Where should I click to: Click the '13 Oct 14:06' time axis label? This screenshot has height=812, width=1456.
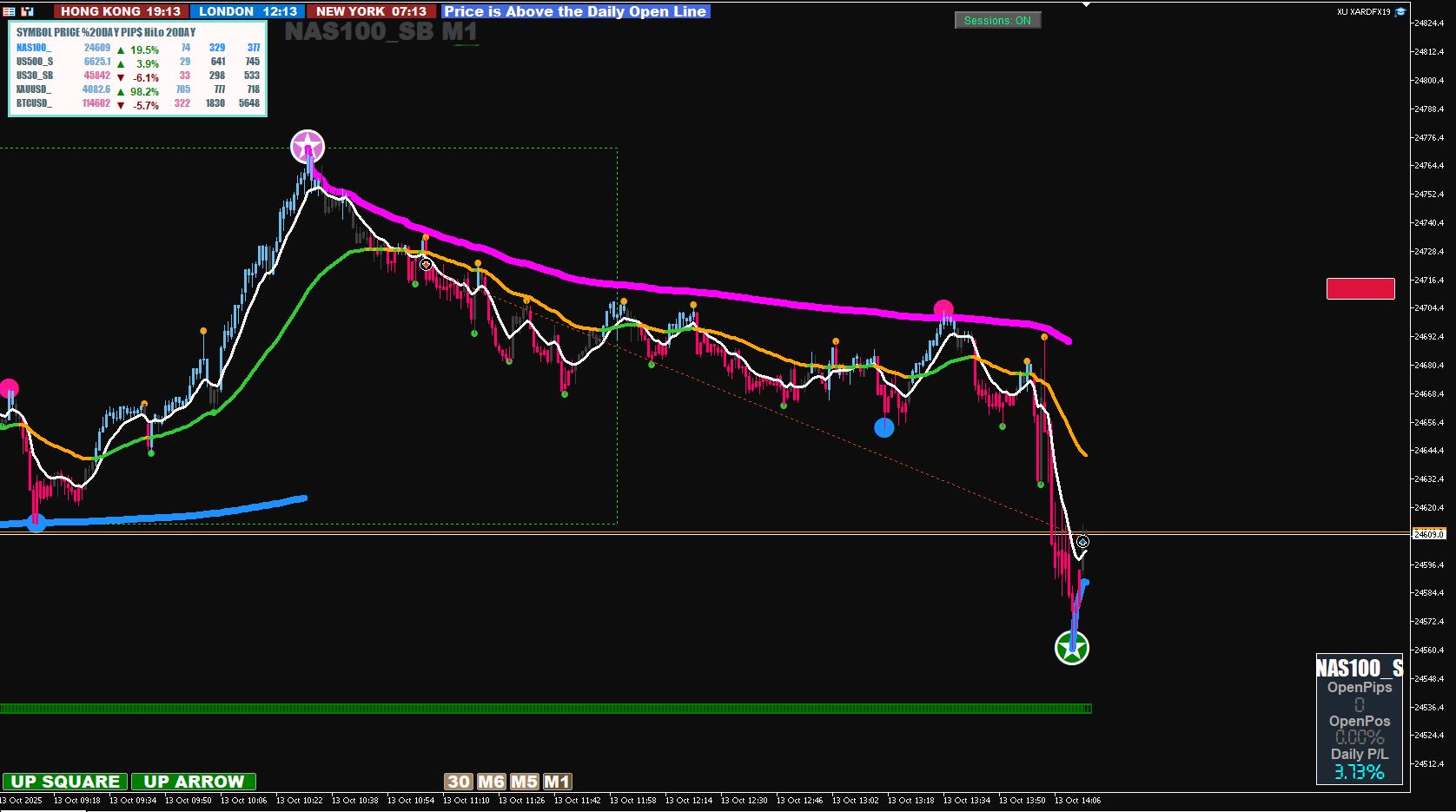tap(1077, 800)
